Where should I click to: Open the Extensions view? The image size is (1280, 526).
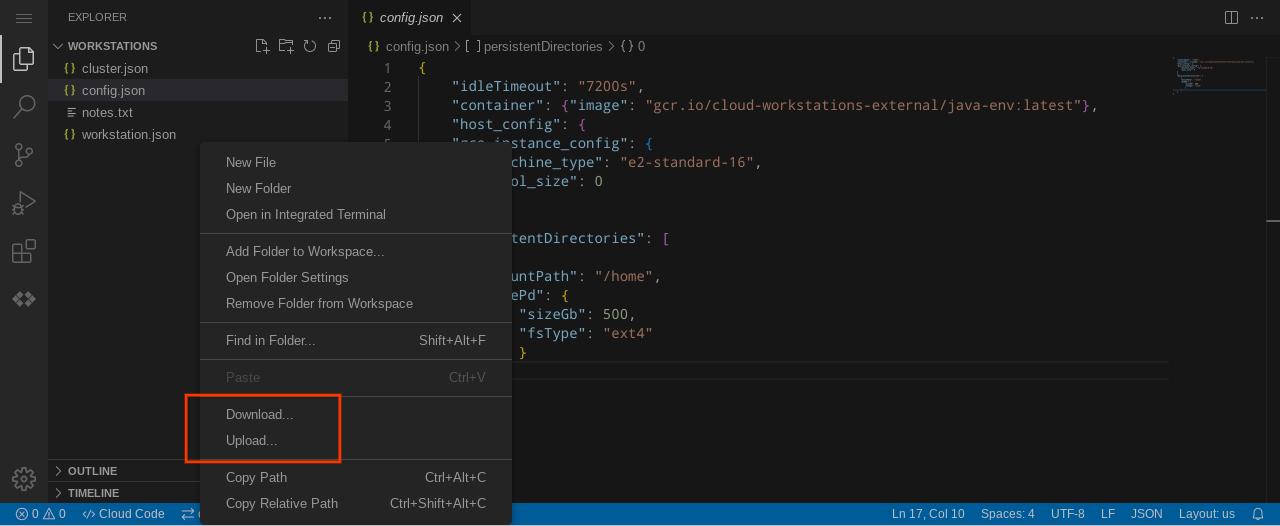tap(24, 251)
